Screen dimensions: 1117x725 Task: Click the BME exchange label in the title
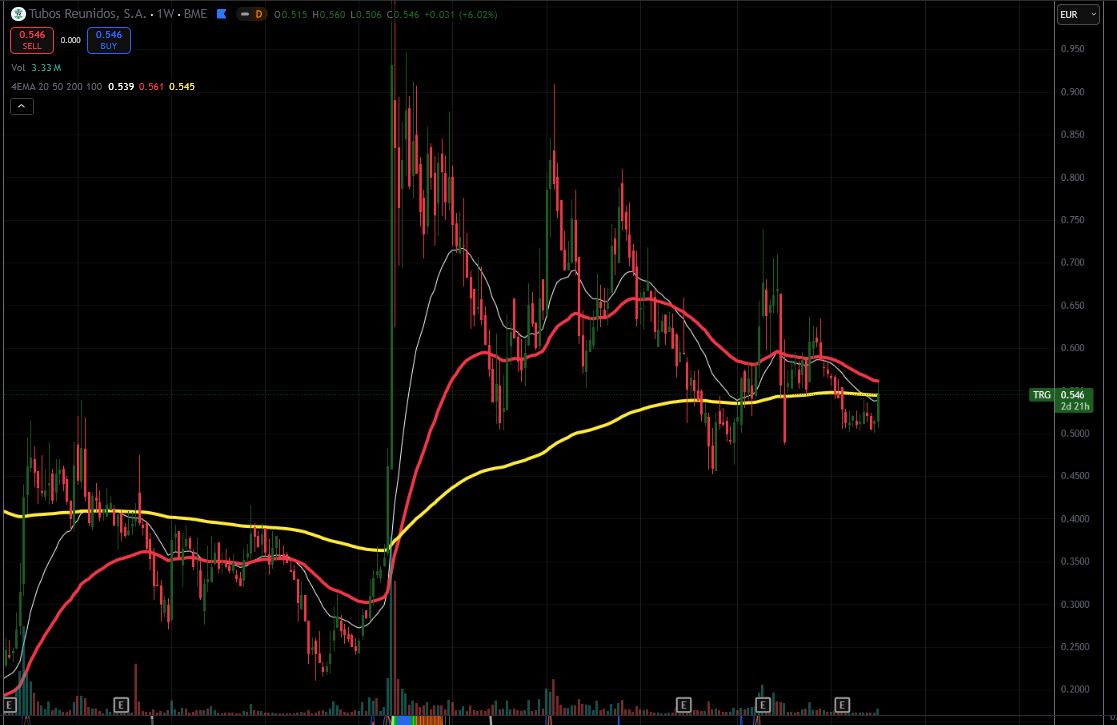pos(195,14)
